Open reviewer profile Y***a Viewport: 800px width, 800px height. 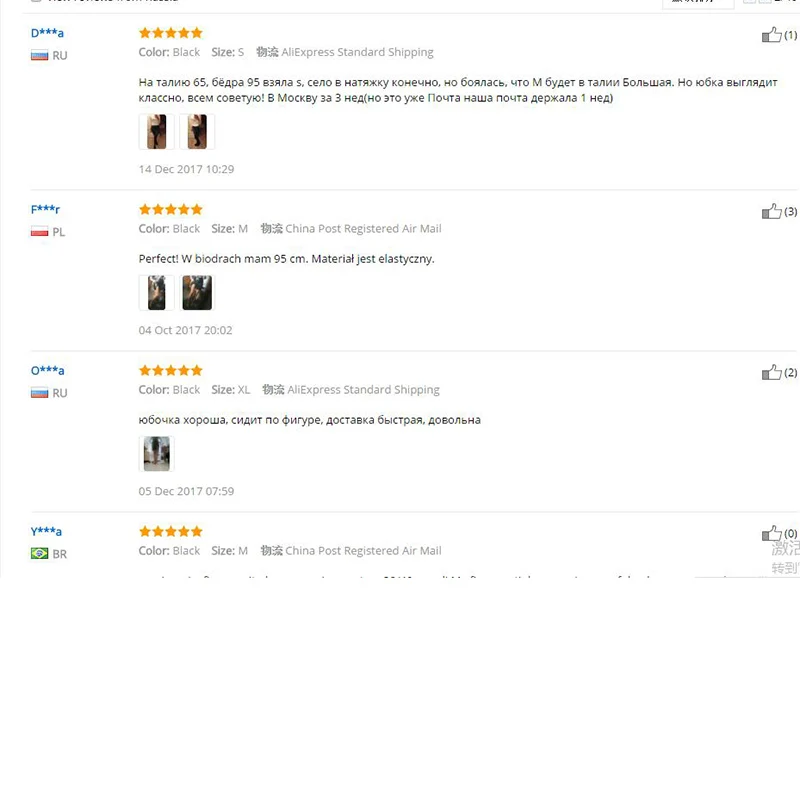coord(46,532)
